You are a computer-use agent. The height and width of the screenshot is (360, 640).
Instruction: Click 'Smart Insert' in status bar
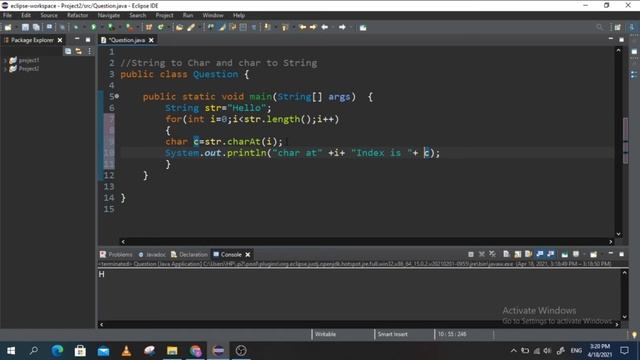392,334
